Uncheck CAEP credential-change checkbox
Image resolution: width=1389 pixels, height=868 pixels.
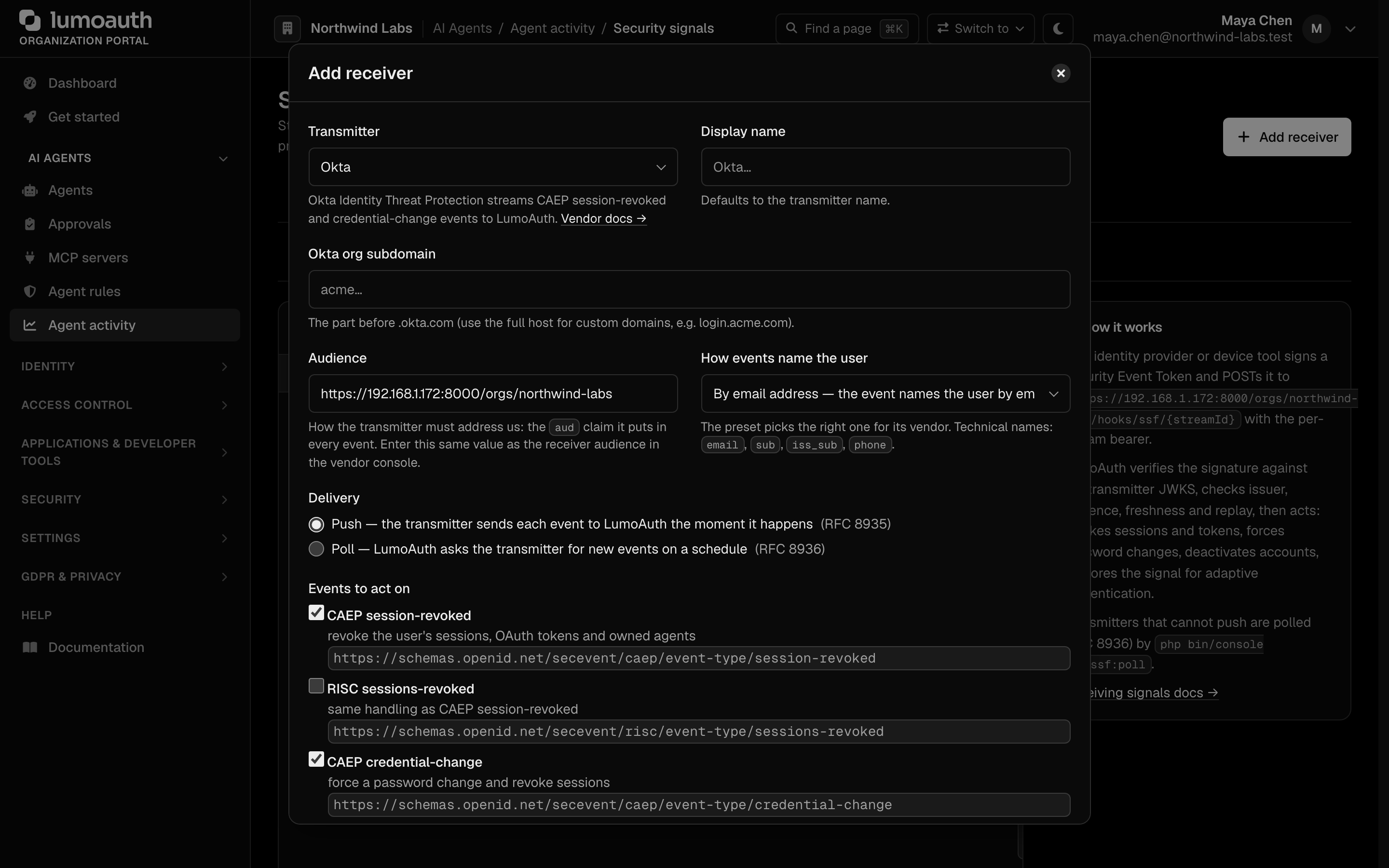point(316,759)
